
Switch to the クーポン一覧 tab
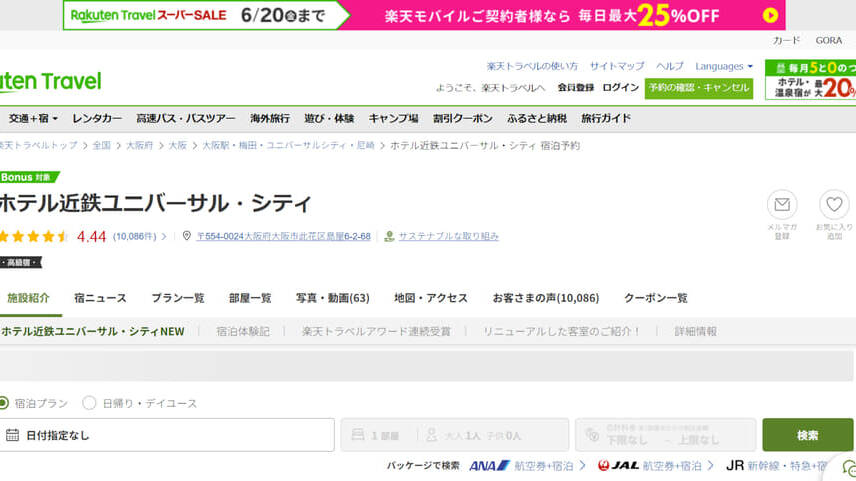(656, 298)
